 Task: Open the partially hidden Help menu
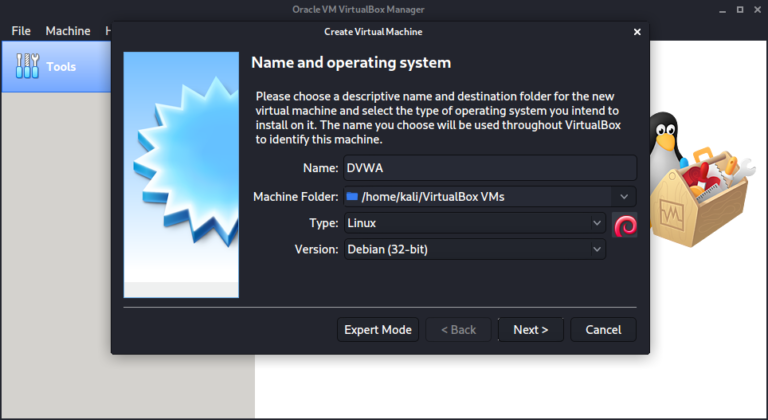tap(107, 31)
